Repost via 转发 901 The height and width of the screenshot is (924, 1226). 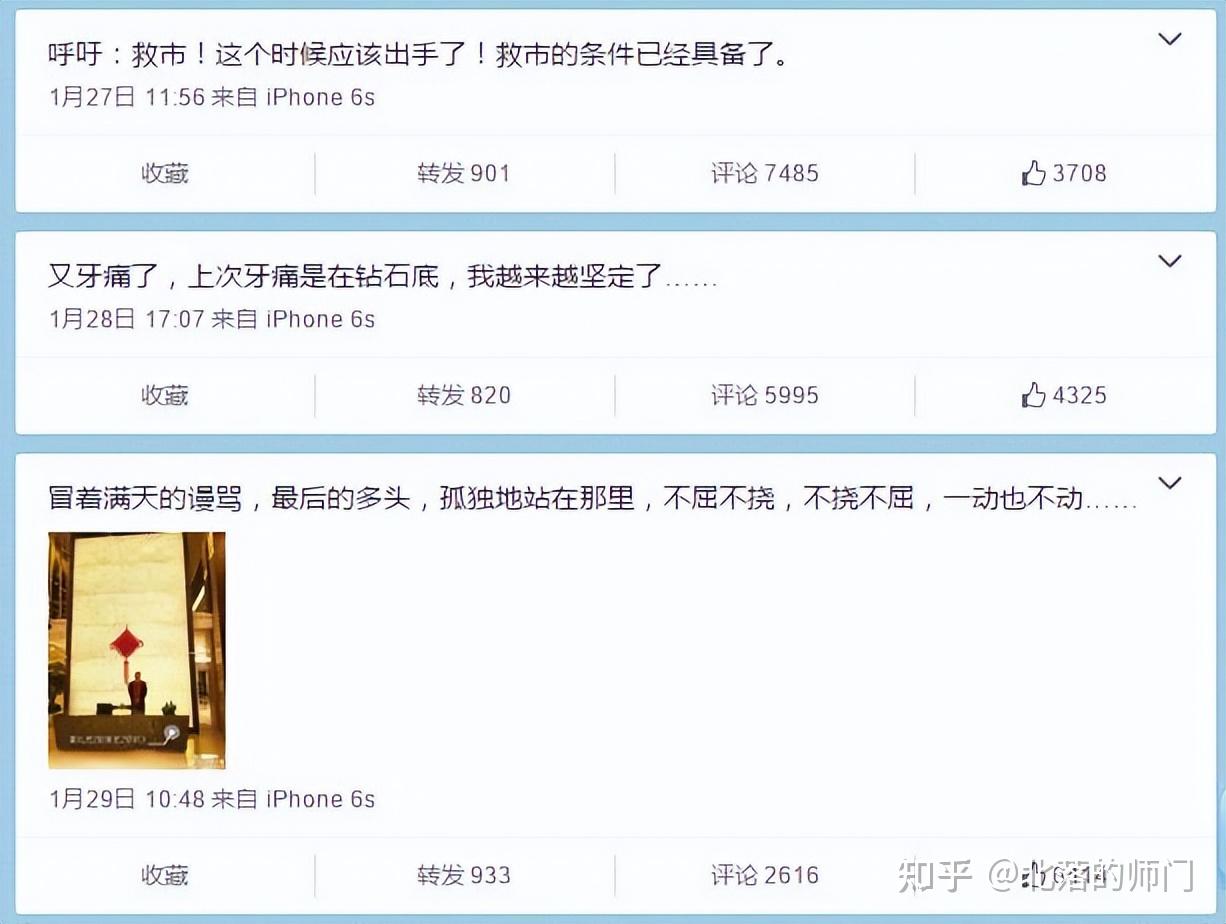pyautogui.click(x=464, y=173)
